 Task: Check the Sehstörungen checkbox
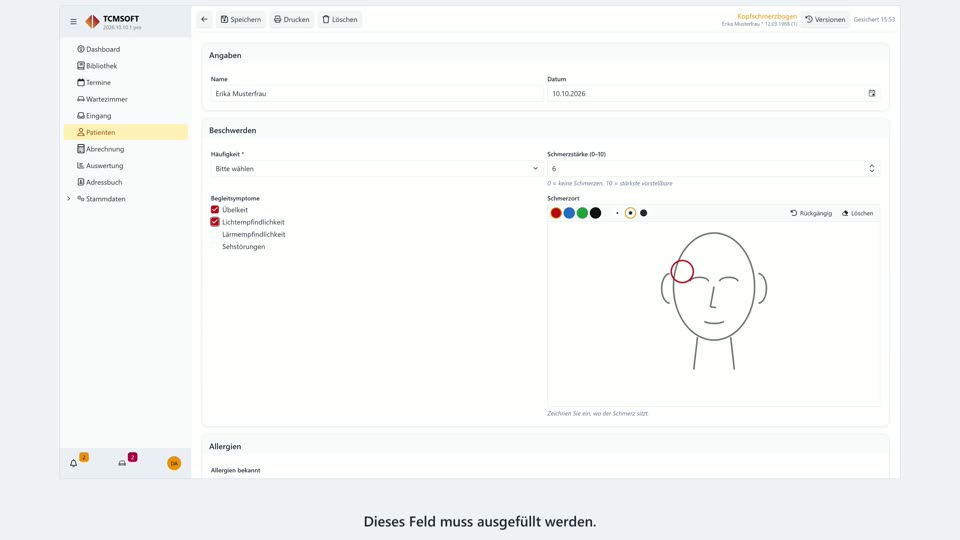tap(215, 246)
